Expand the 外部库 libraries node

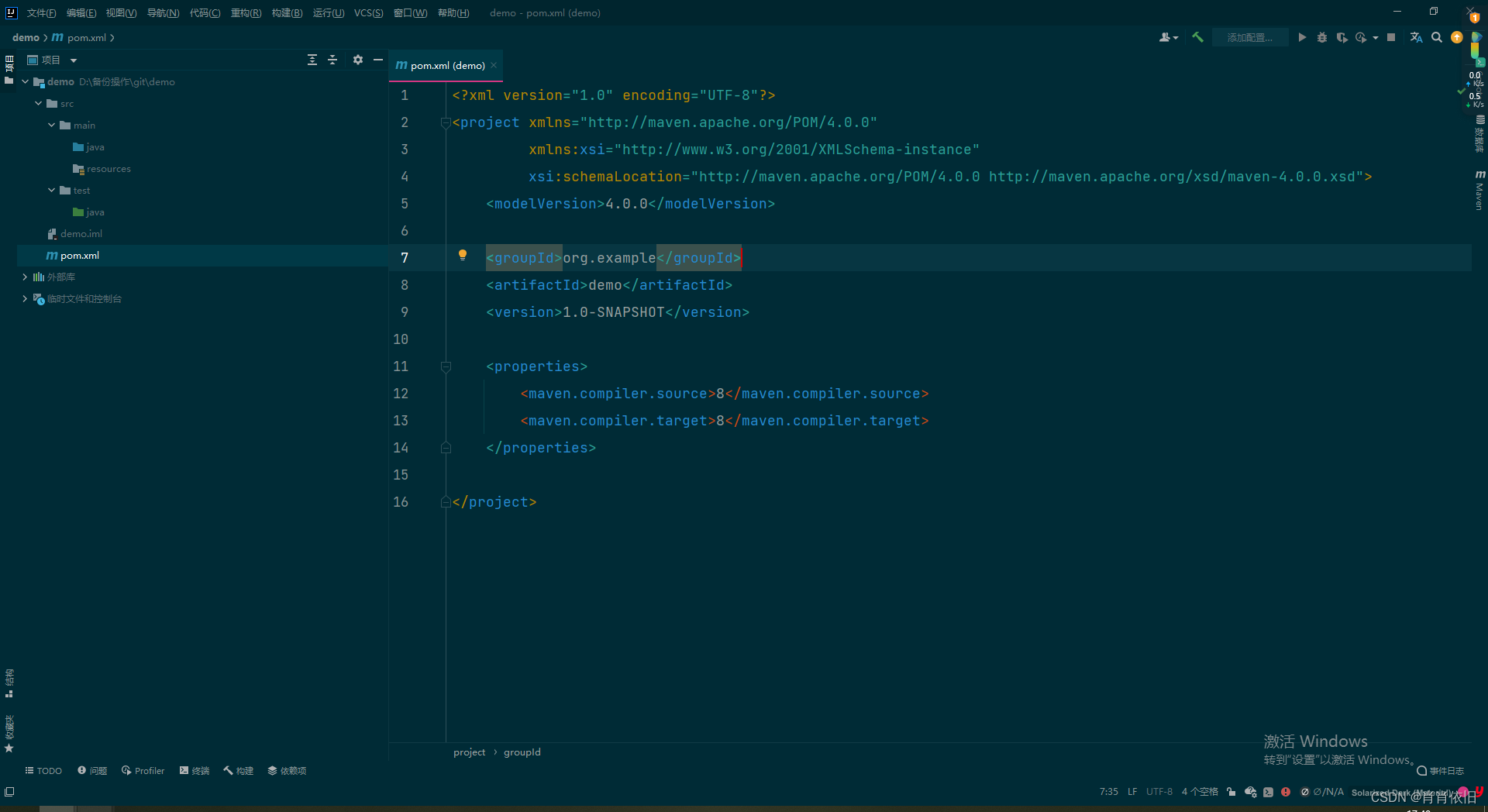pyautogui.click(x=24, y=277)
